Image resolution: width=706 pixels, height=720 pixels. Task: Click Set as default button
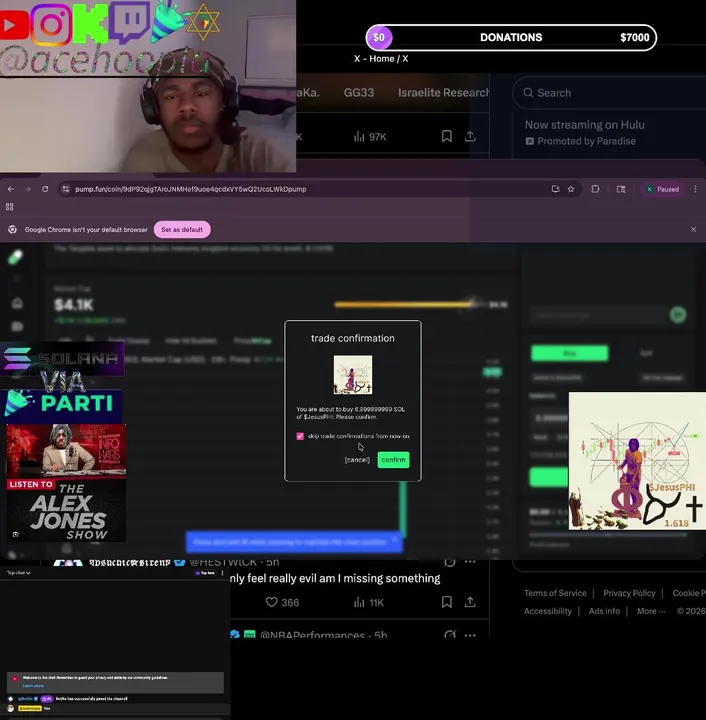coord(182,230)
